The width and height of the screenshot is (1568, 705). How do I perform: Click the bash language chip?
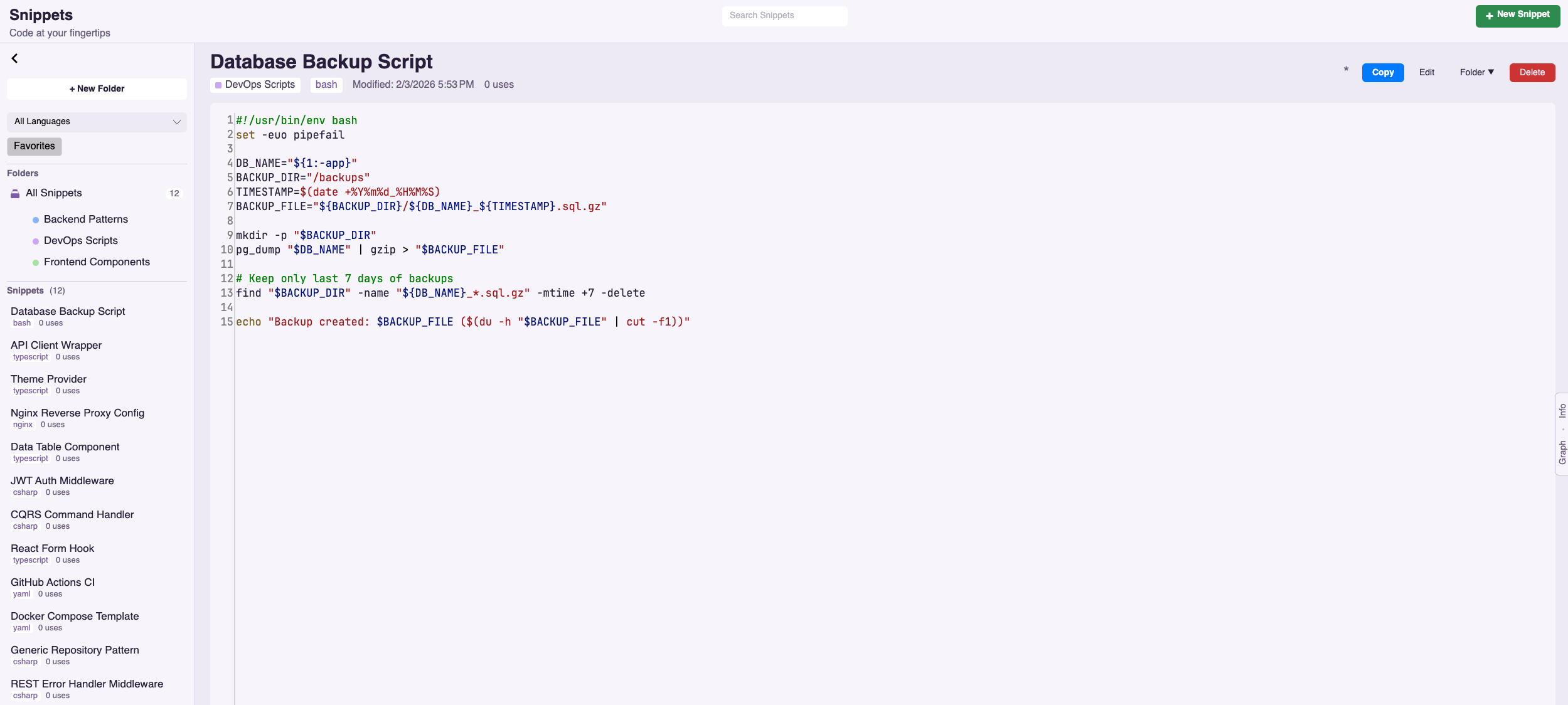click(x=326, y=85)
